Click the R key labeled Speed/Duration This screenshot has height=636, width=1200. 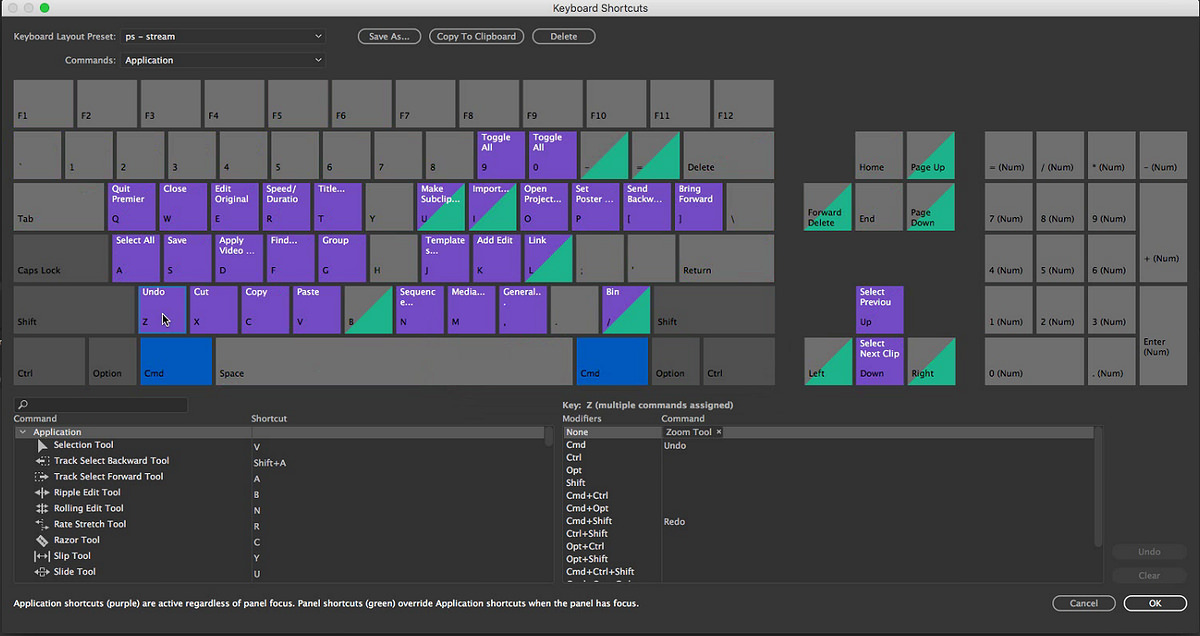(x=287, y=206)
